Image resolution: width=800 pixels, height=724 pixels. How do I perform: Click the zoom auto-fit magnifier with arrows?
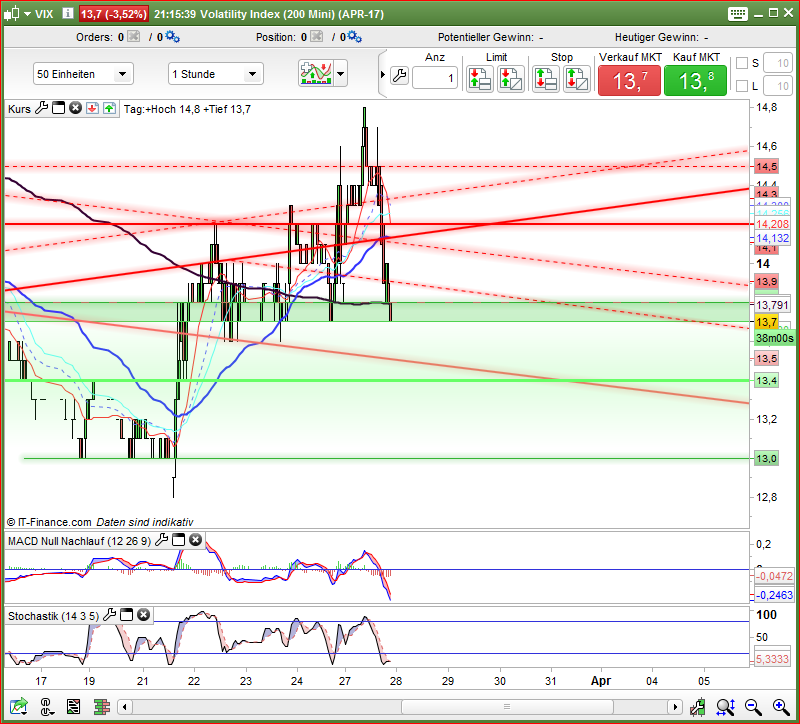coord(725,707)
